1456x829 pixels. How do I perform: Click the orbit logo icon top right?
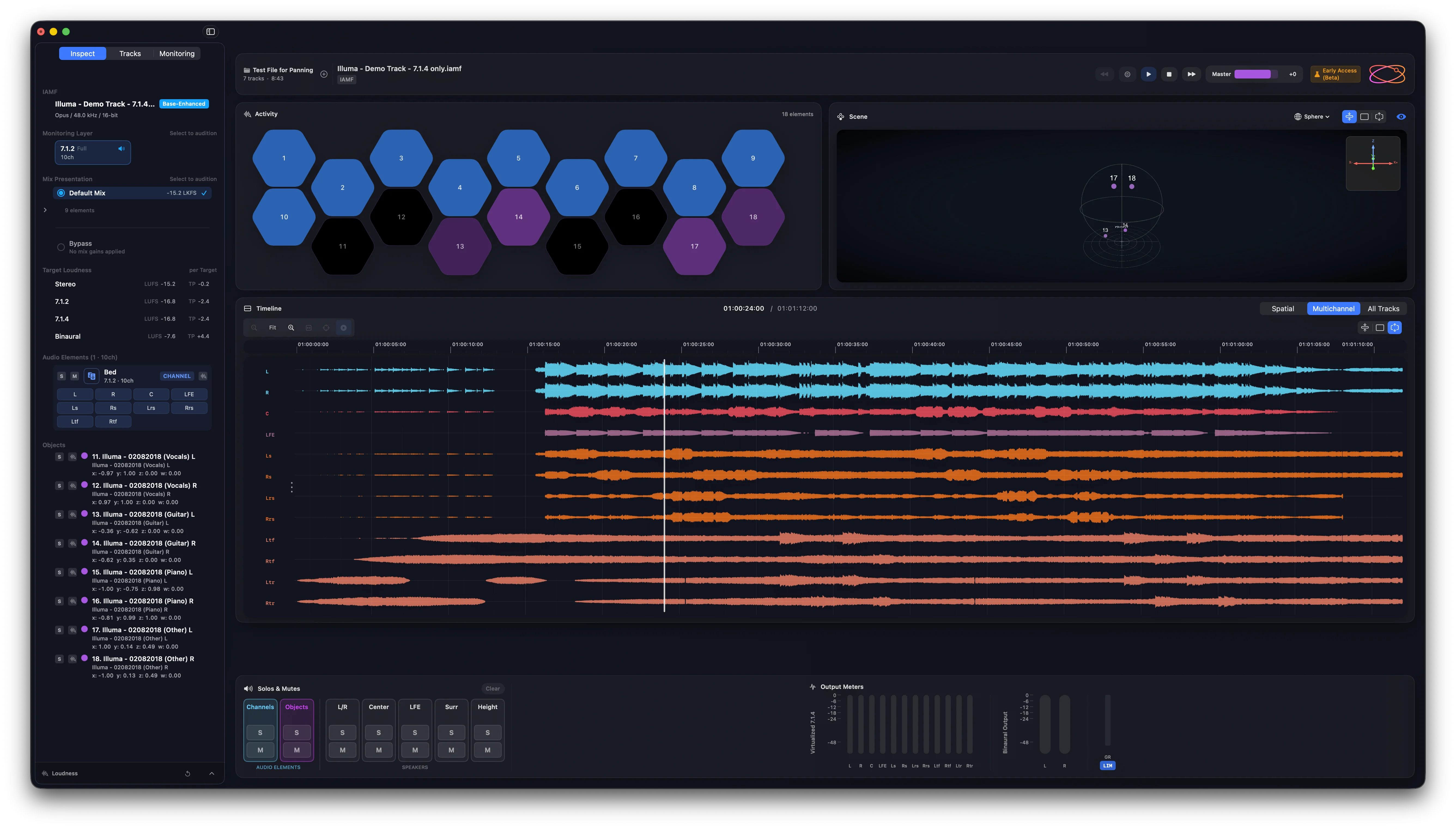pyautogui.click(x=1387, y=74)
